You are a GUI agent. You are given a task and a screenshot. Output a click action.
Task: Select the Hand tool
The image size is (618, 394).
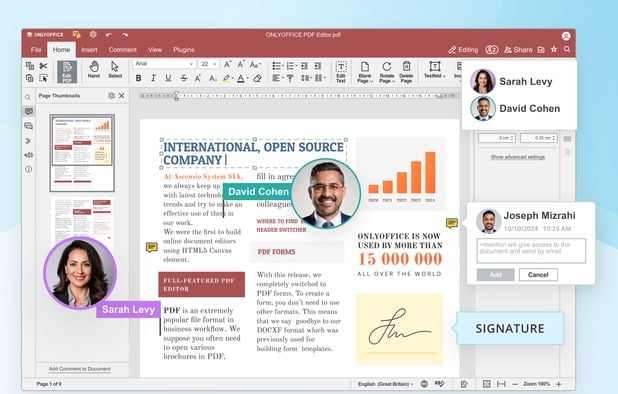pos(93,69)
